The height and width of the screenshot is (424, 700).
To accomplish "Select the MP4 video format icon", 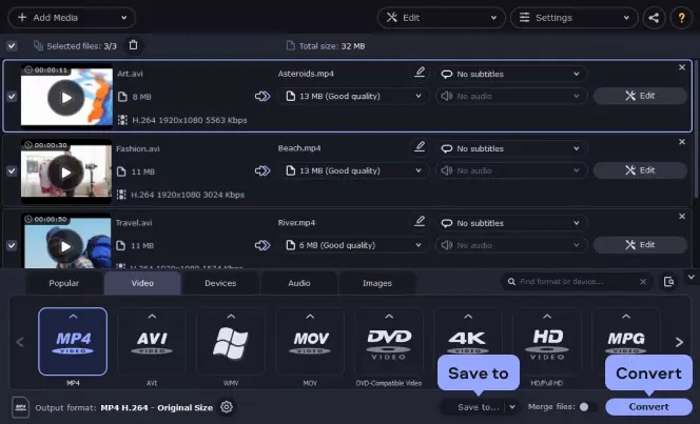I will coord(73,341).
